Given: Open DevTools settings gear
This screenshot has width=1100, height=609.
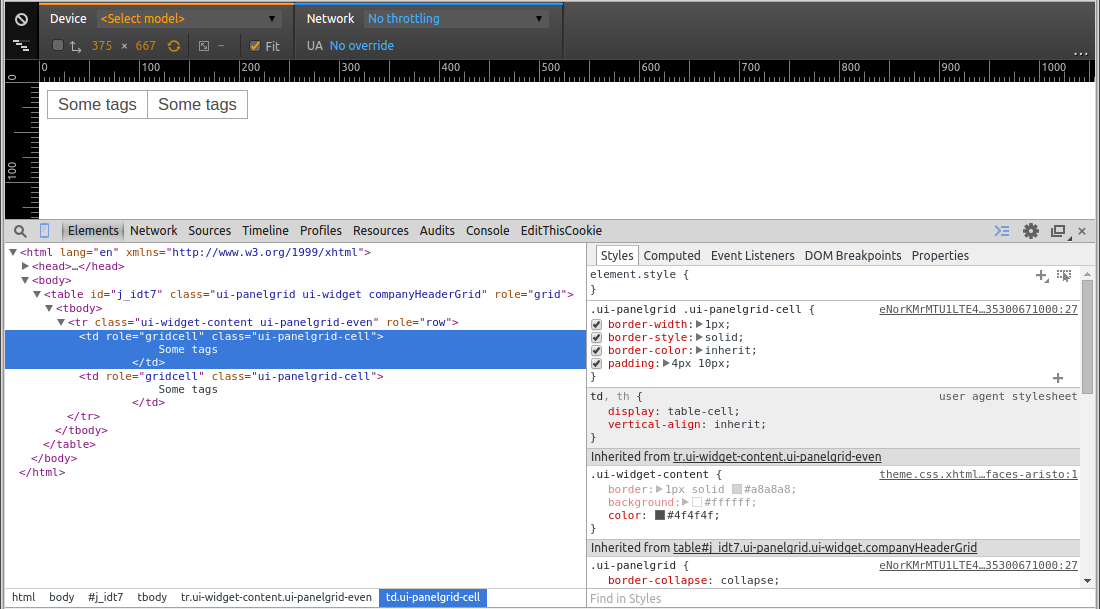Looking at the screenshot, I should pos(1031,231).
